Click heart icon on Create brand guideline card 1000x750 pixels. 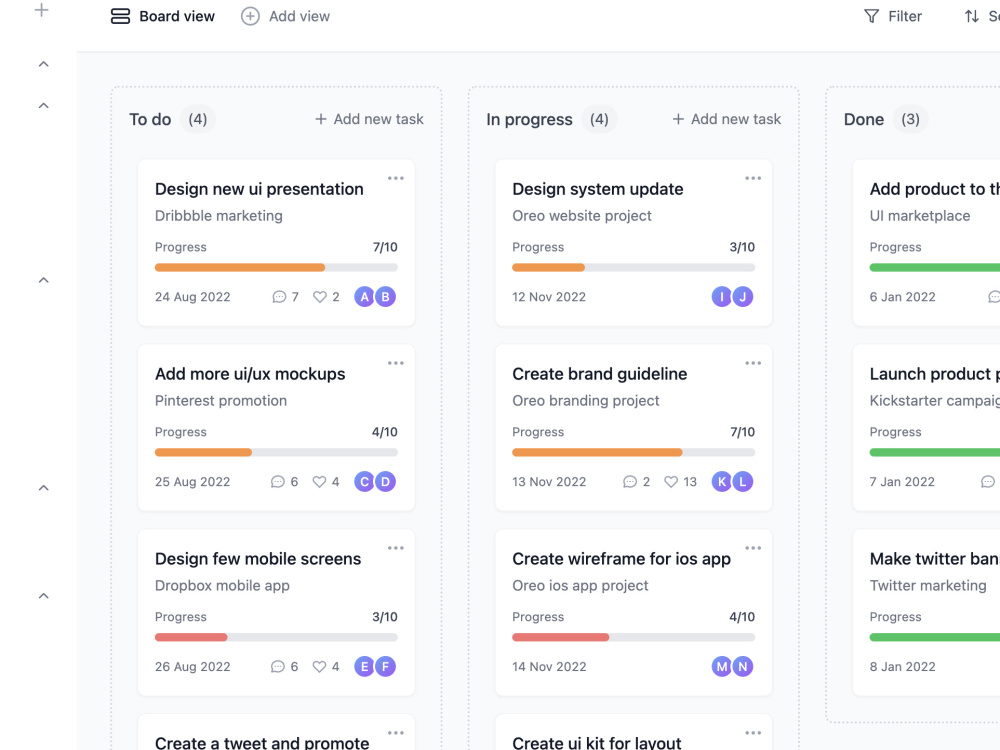[x=671, y=482]
